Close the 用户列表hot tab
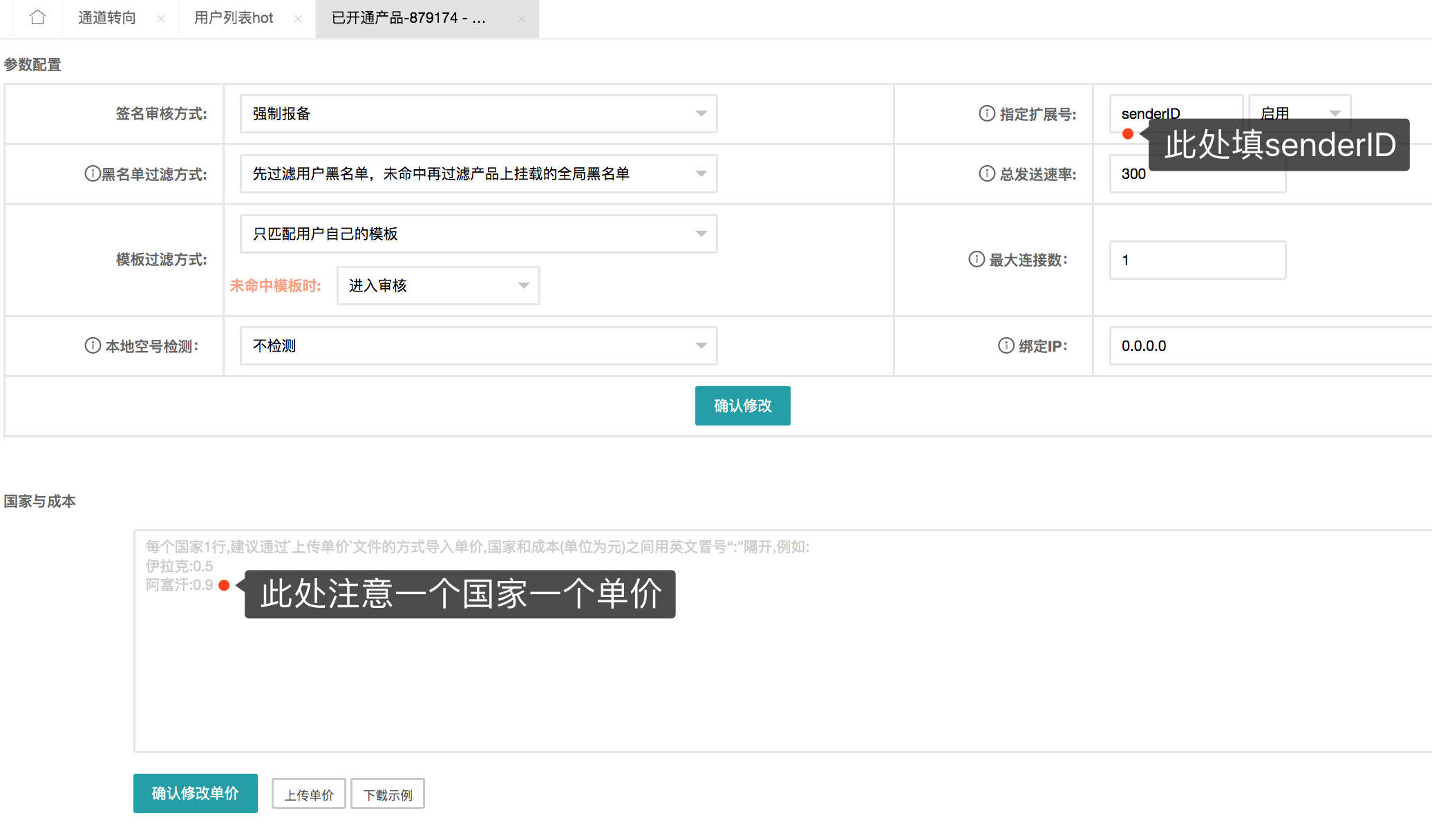Viewport: 1432px width, 840px height. (298, 19)
